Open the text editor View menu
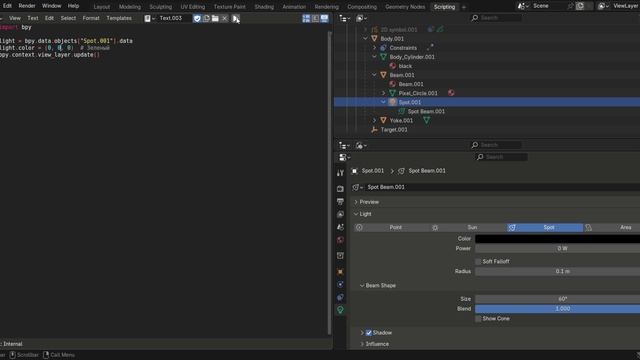The height and width of the screenshot is (360, 640). coord(15,18)
